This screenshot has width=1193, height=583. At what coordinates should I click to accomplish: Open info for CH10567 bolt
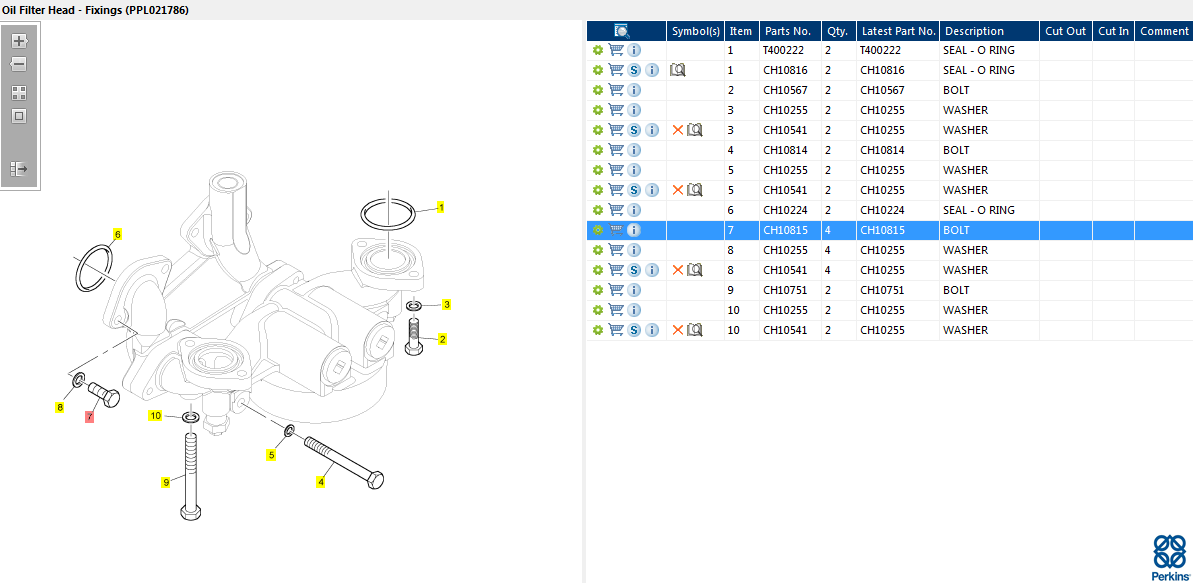pos(634,90)
